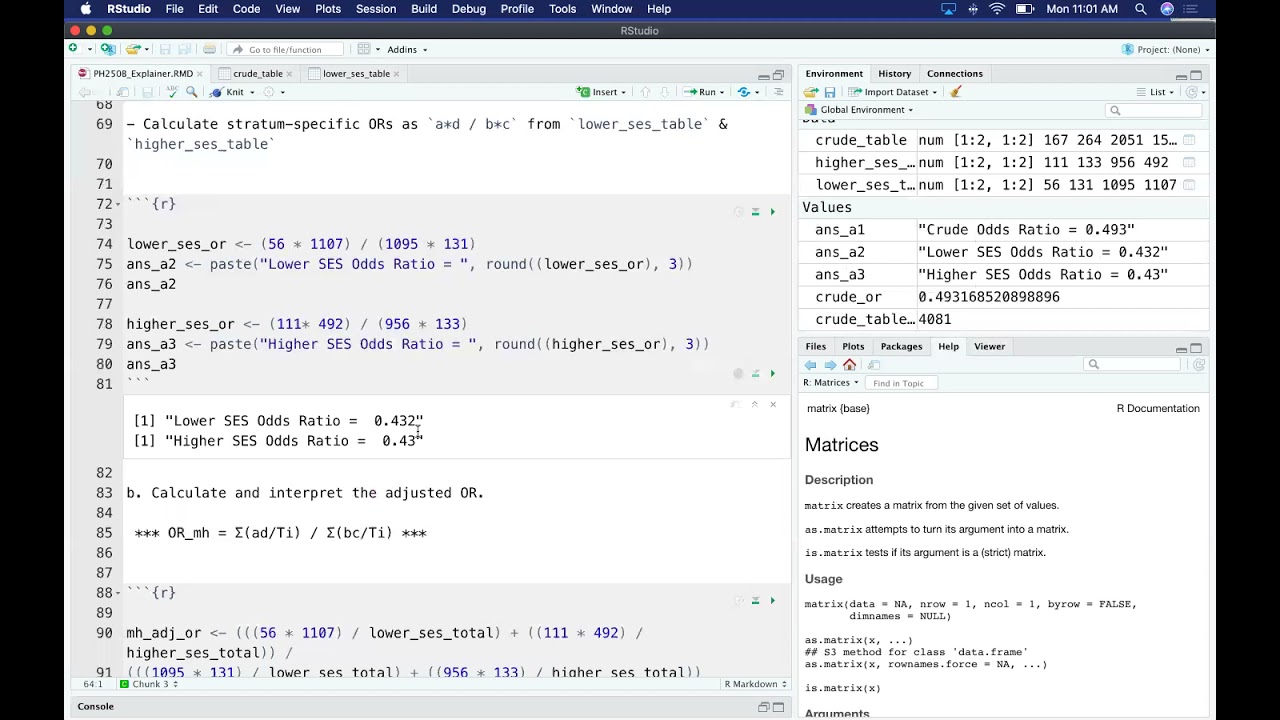
Task: Switch to the crude_table tab
Action: tap(258, 73)
